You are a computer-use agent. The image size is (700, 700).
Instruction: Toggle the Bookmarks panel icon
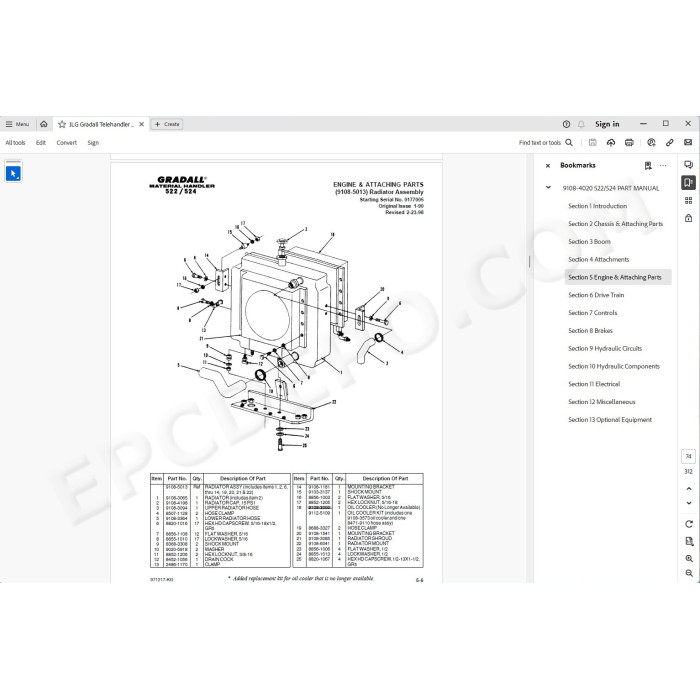(688, 182)
